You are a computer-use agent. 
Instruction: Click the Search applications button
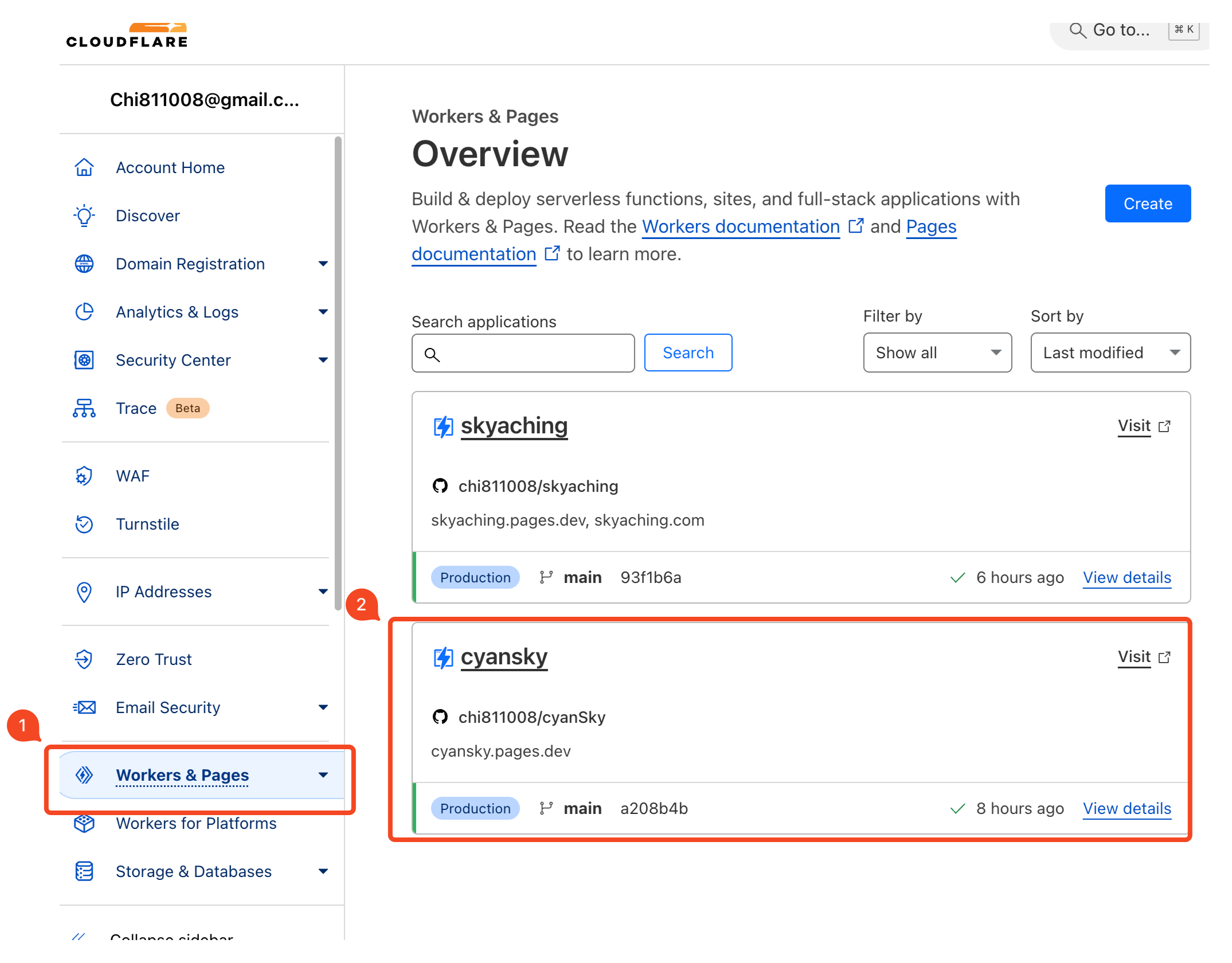688,353
